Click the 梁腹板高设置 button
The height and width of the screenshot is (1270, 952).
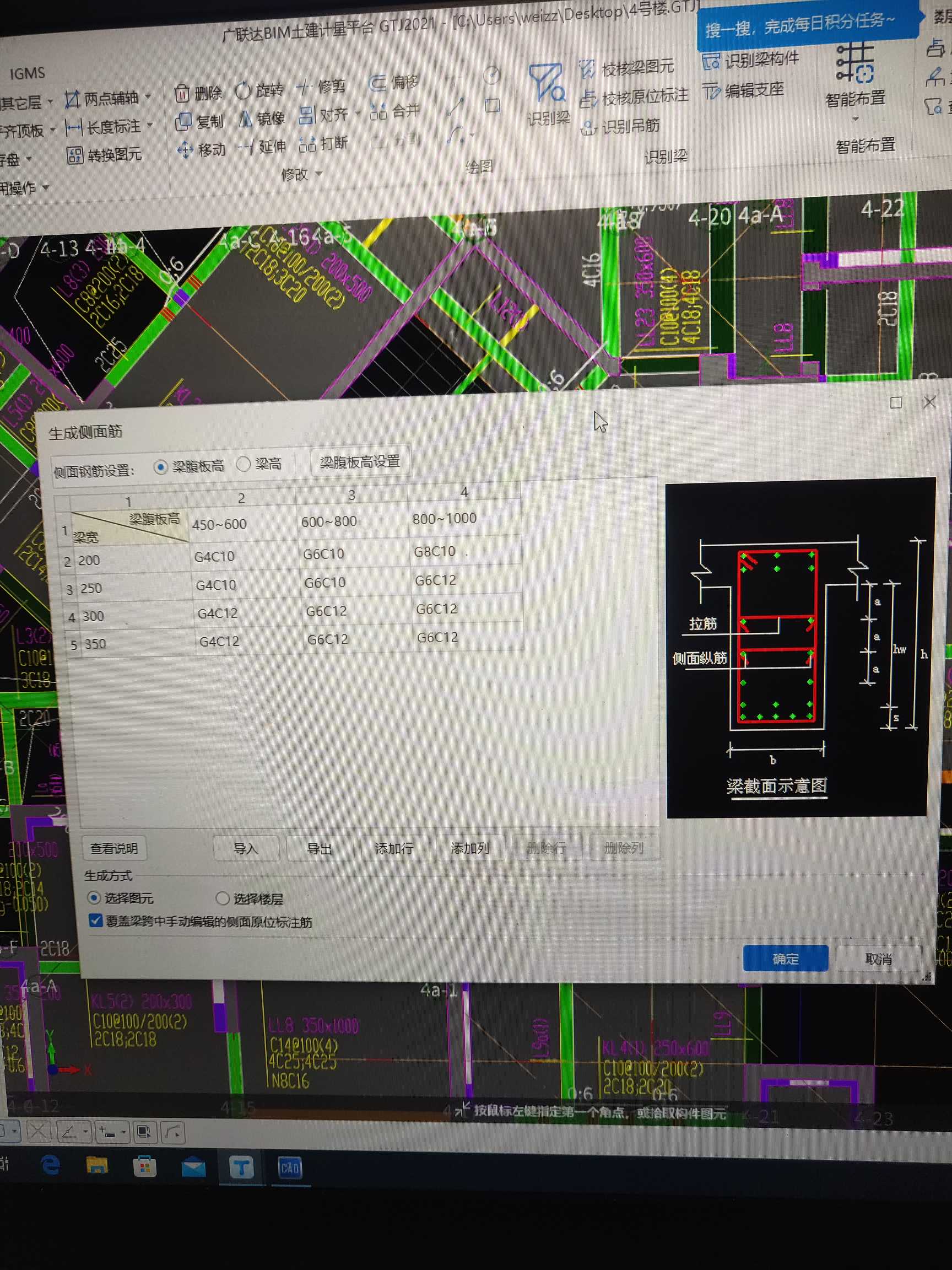pos(360,461)
